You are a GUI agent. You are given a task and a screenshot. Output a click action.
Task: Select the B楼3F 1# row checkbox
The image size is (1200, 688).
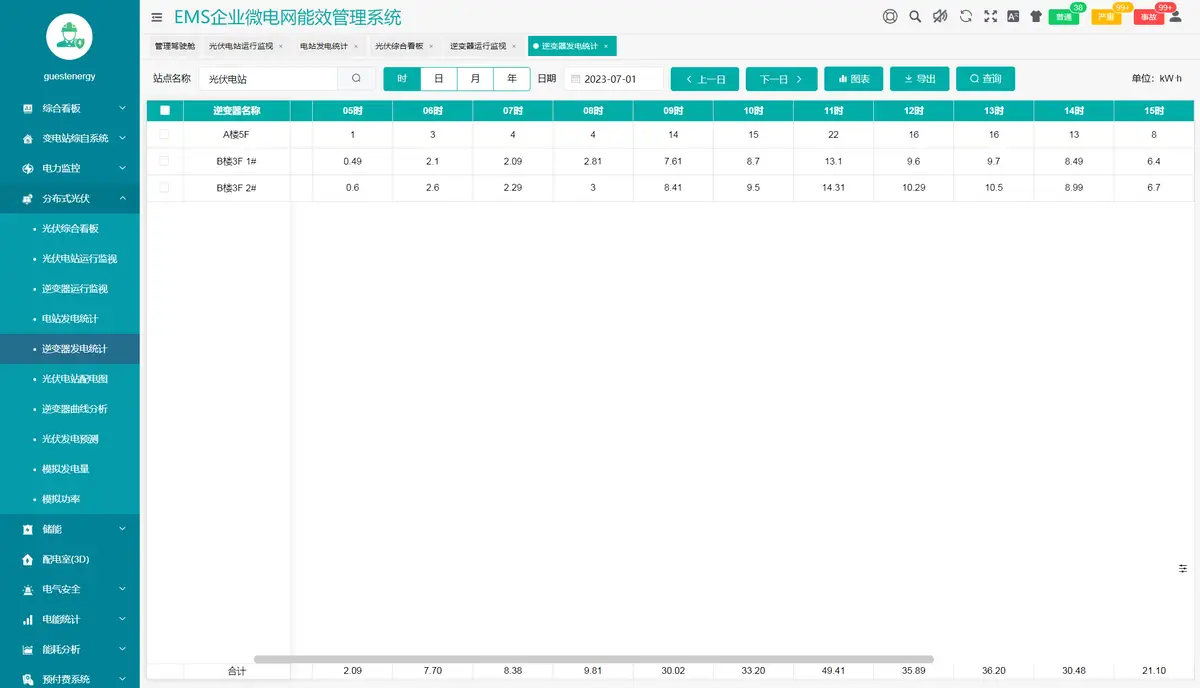[x=165, y=161]
